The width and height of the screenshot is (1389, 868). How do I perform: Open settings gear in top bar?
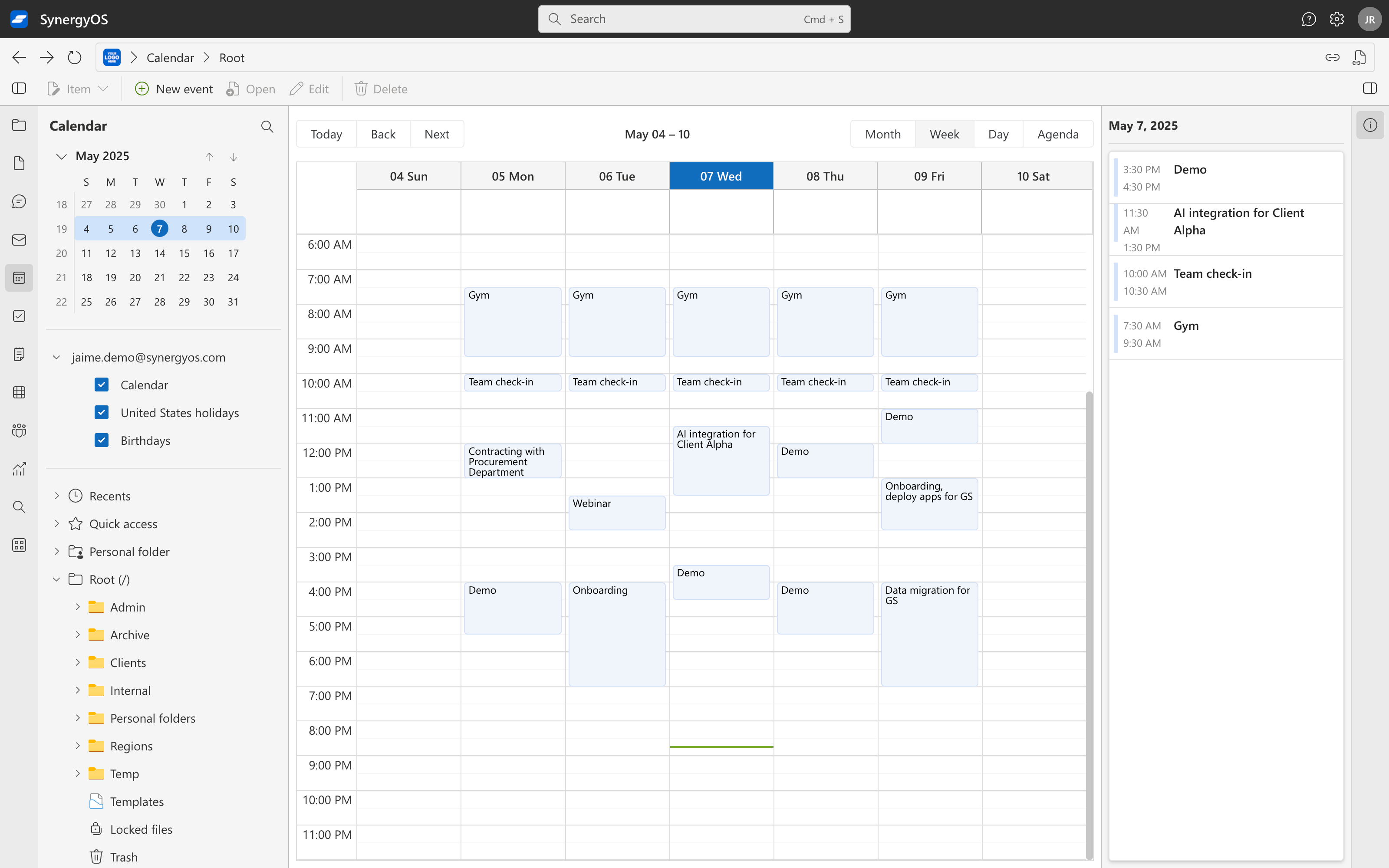click(x=1337, y=19)
